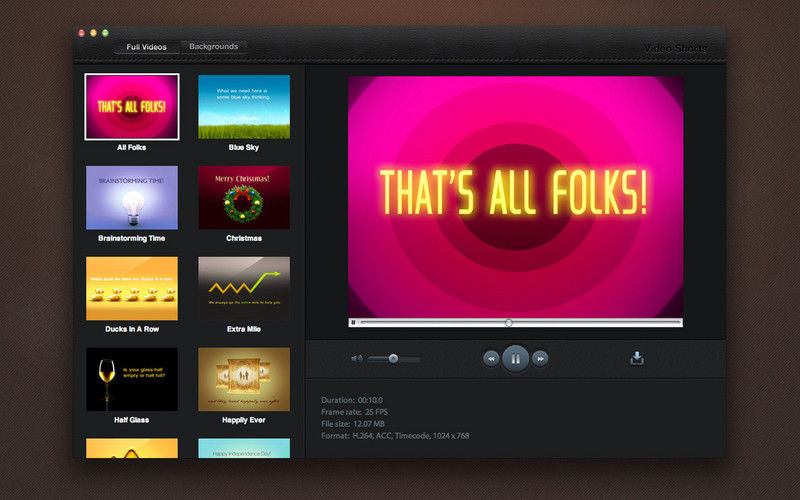Choose the Blue Sky video thumbnail
Image resolution: width=800 pixels, height=500 pixels.
(244, 107)
